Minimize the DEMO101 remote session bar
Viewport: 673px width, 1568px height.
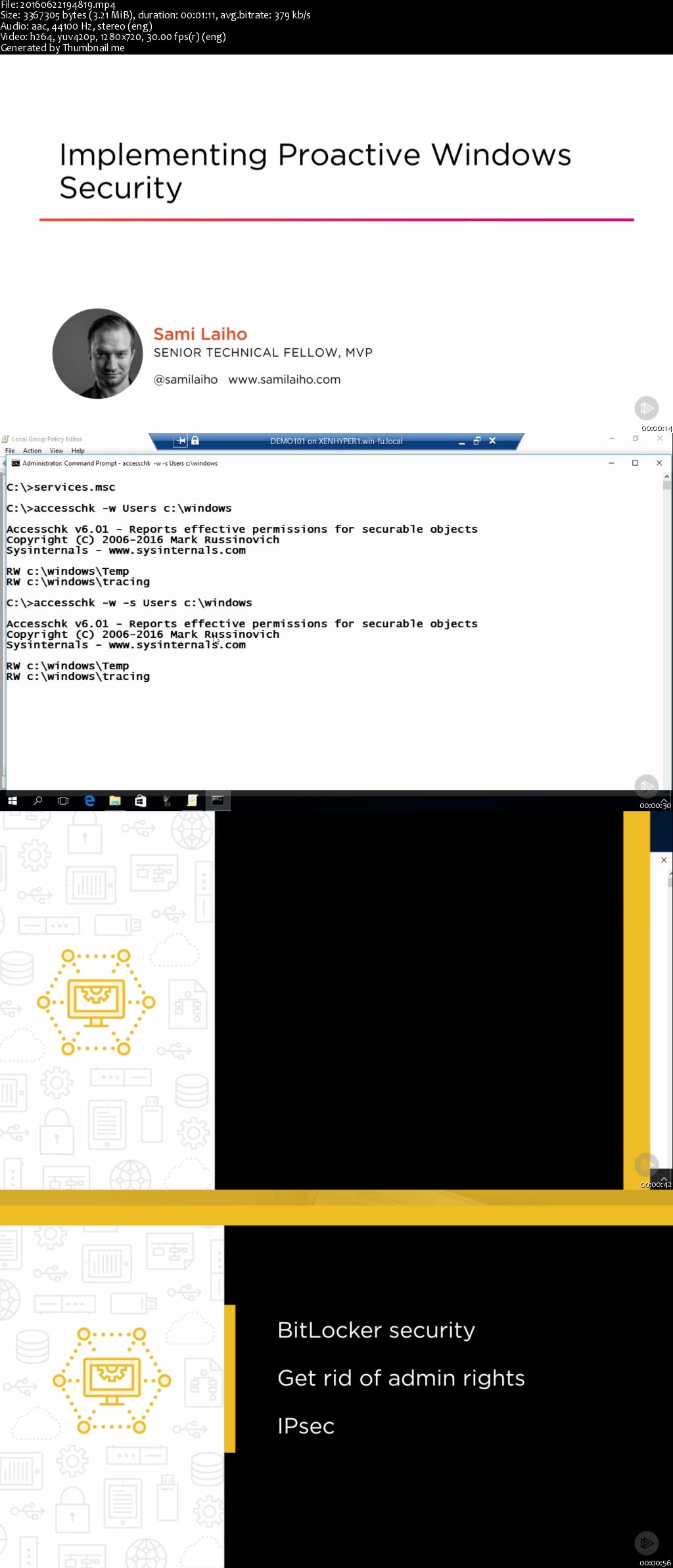point(462,441)
